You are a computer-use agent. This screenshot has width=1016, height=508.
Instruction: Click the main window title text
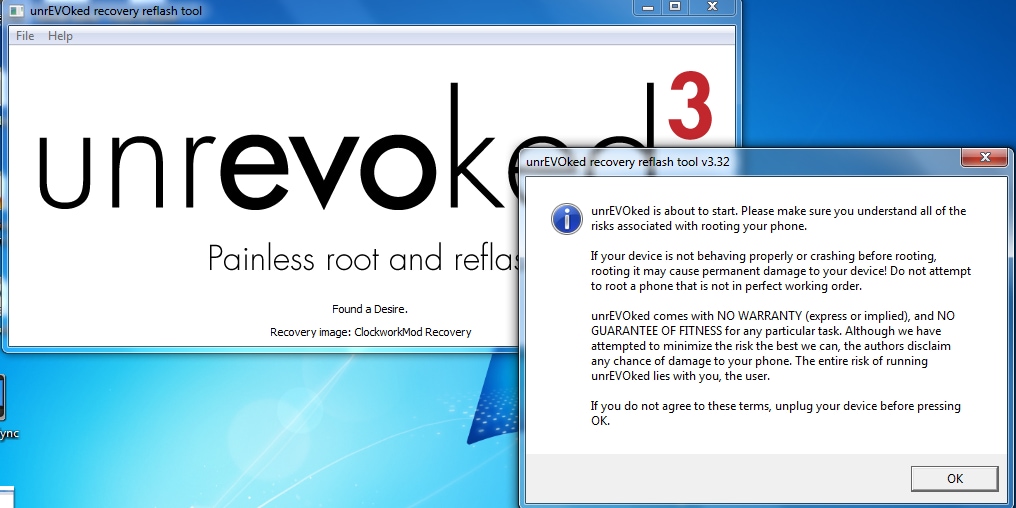pyautogui.click(x=116, y=11)
